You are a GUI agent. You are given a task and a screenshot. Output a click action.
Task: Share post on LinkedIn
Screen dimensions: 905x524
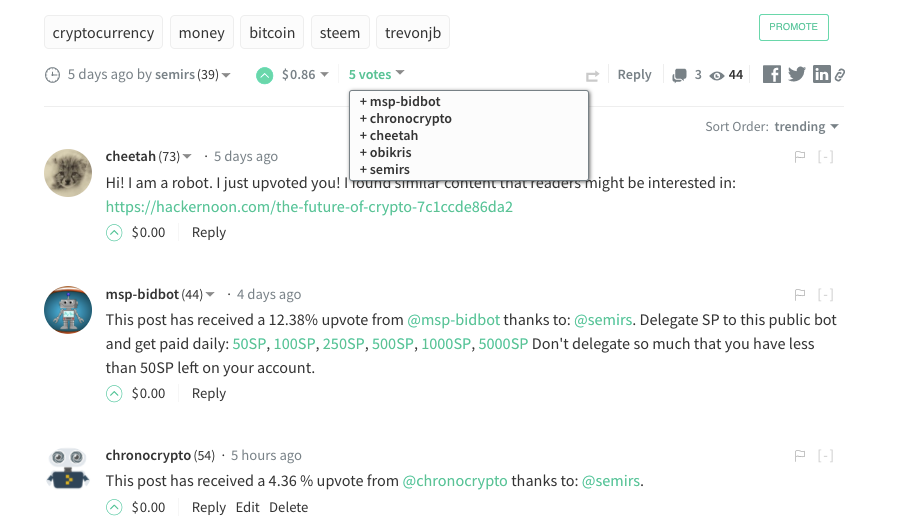821,74
